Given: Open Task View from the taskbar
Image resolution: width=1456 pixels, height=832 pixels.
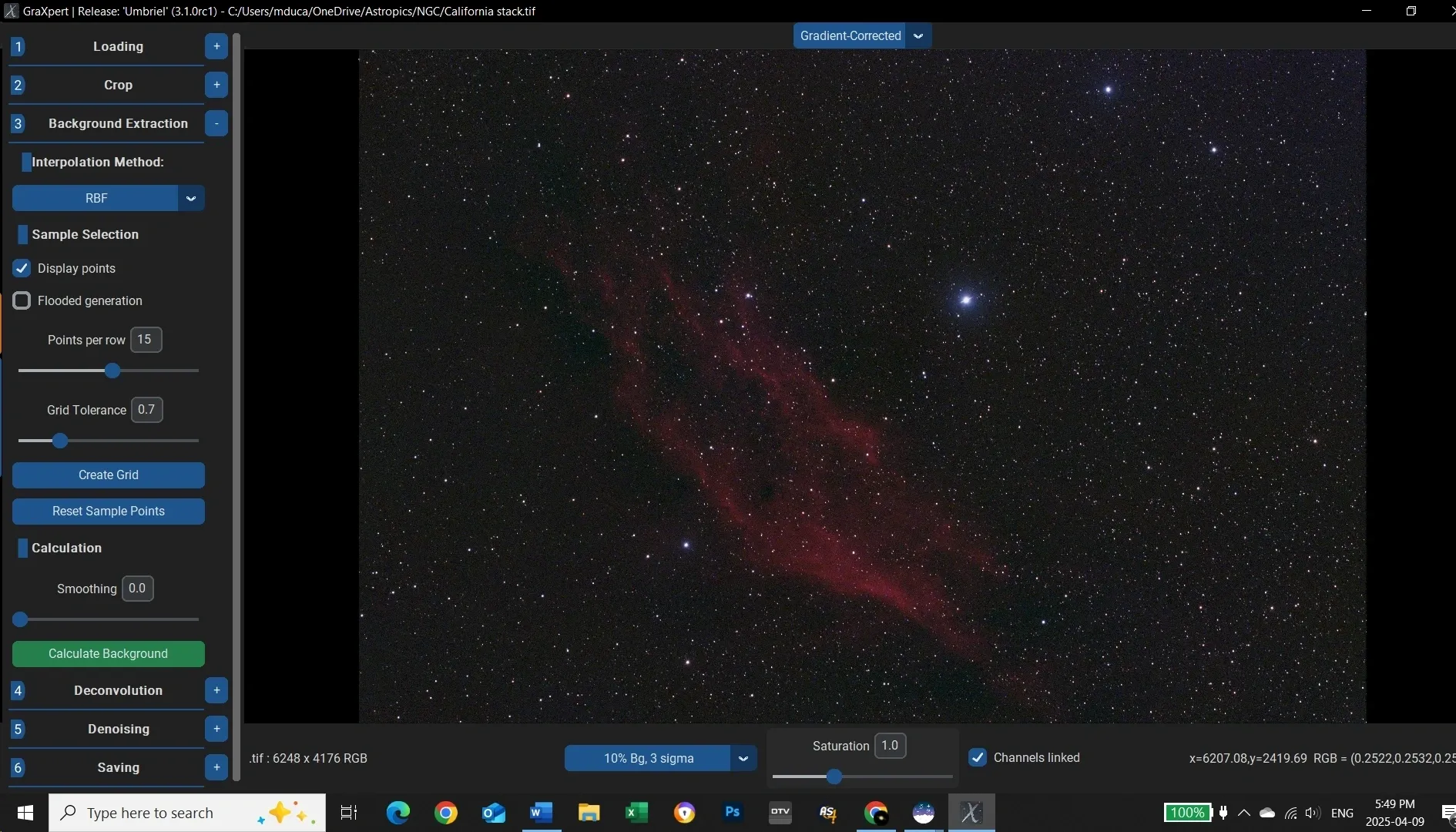Looking at the screenshot, I should click(x=348, y=813).
